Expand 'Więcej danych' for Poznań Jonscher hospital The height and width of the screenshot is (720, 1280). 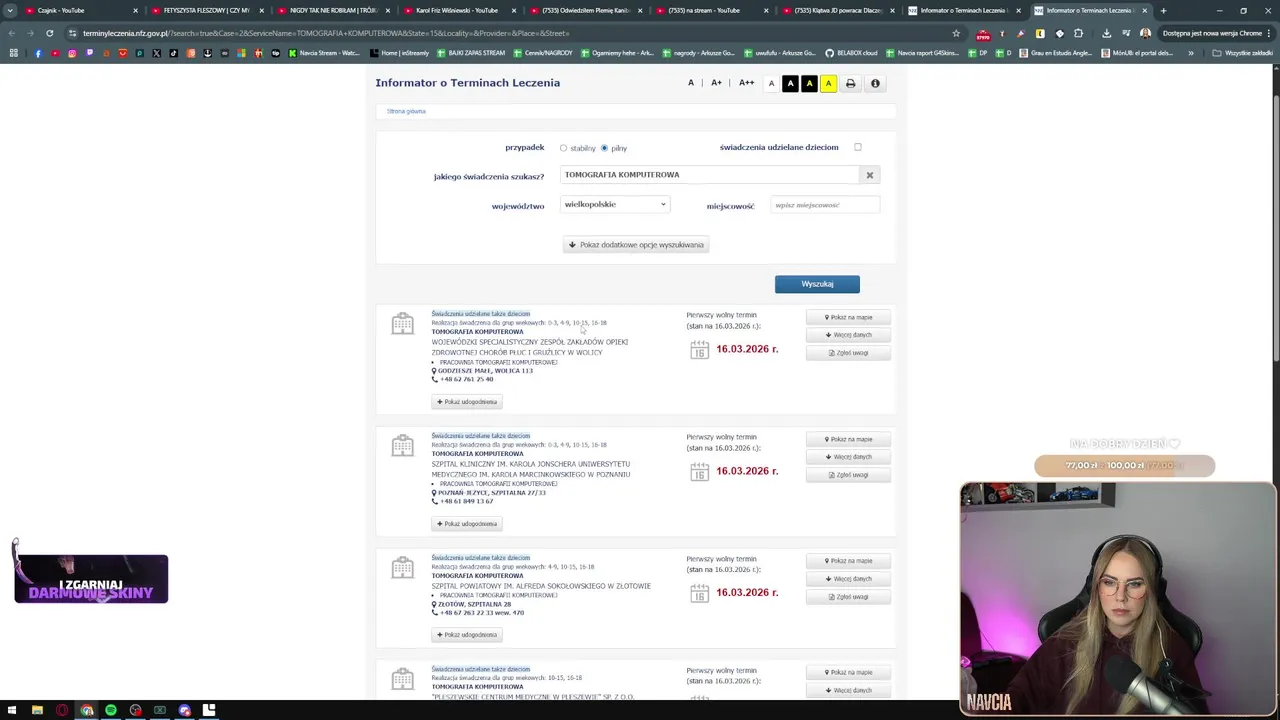click(848, 457)
